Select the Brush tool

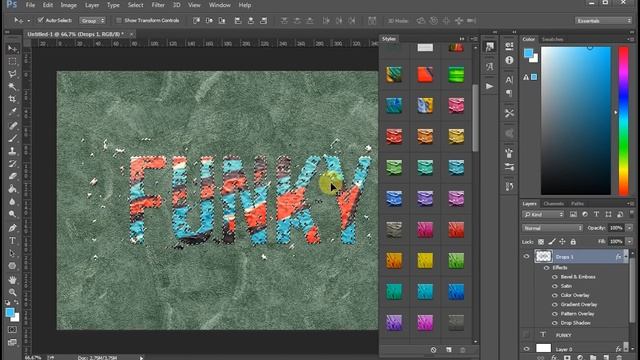(13, 138)
